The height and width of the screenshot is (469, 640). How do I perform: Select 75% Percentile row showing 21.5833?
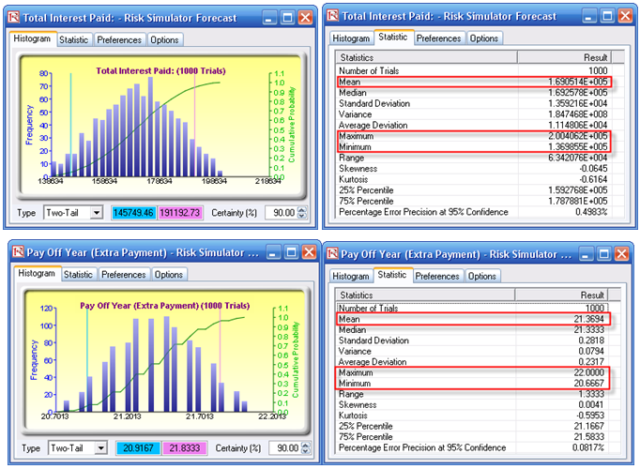tap(472, 437)
